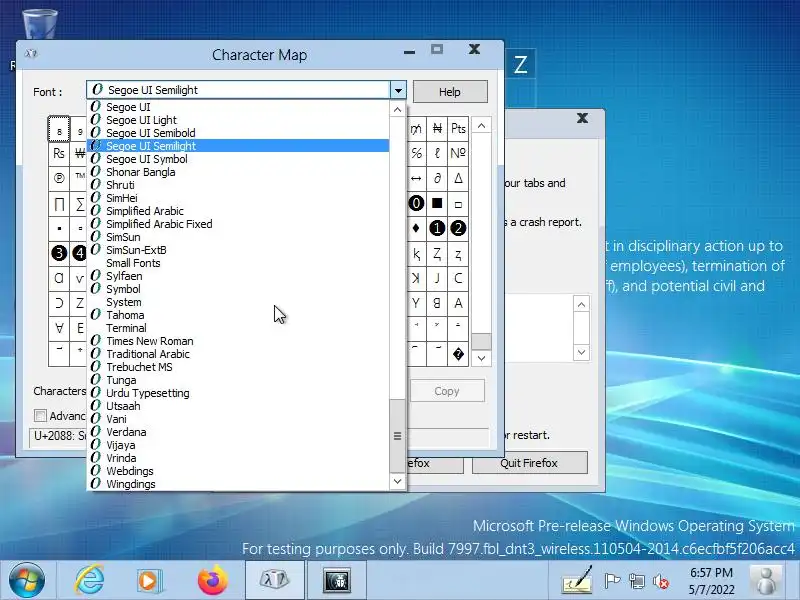Select Times New Roman font
The image size is (800, 600).
[x=238, y=341]
